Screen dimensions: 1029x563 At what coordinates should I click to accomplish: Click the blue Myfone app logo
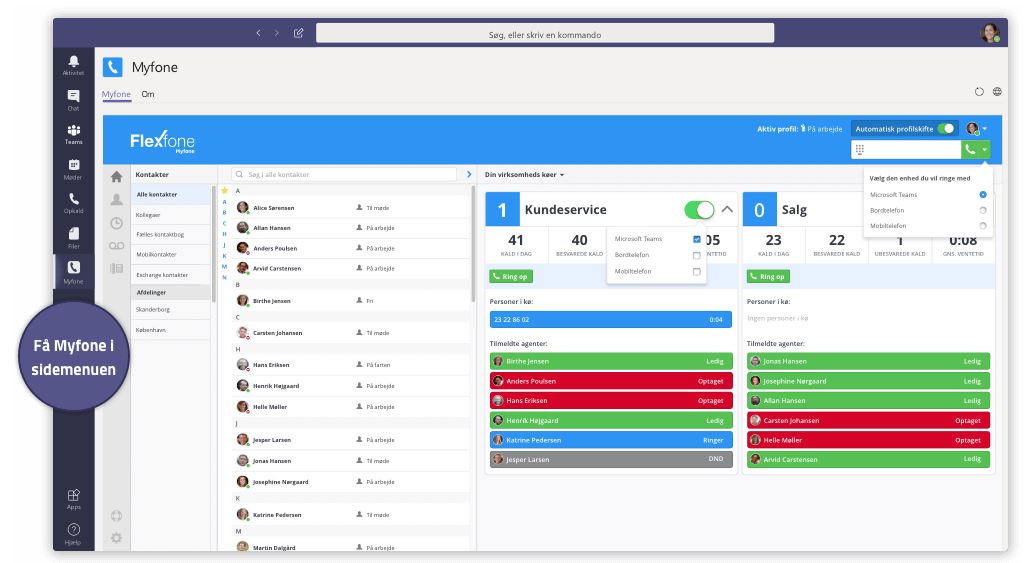[113, 67]
